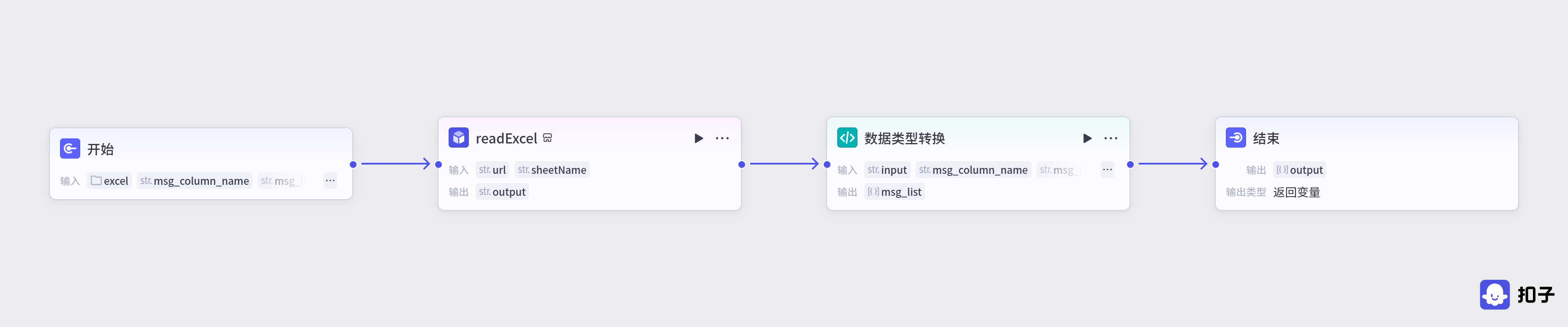Screen dimensions: 1568x327
Task: Open the 数据类型转换 node's more options menu
Action: point(1110,138)
